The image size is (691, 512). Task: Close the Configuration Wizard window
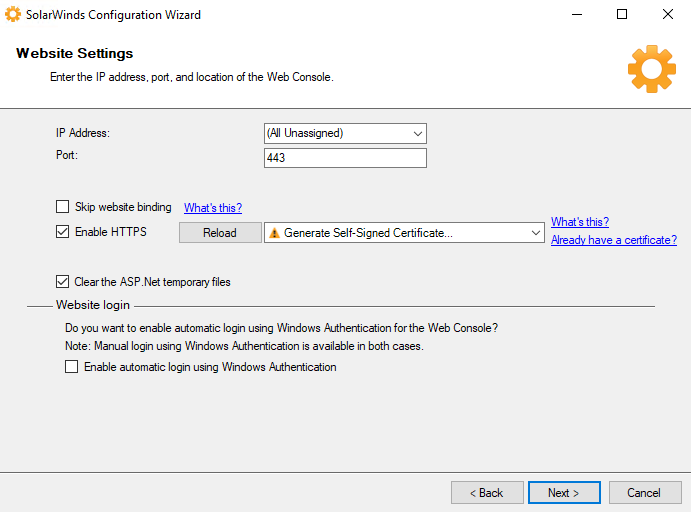[668, 15]
